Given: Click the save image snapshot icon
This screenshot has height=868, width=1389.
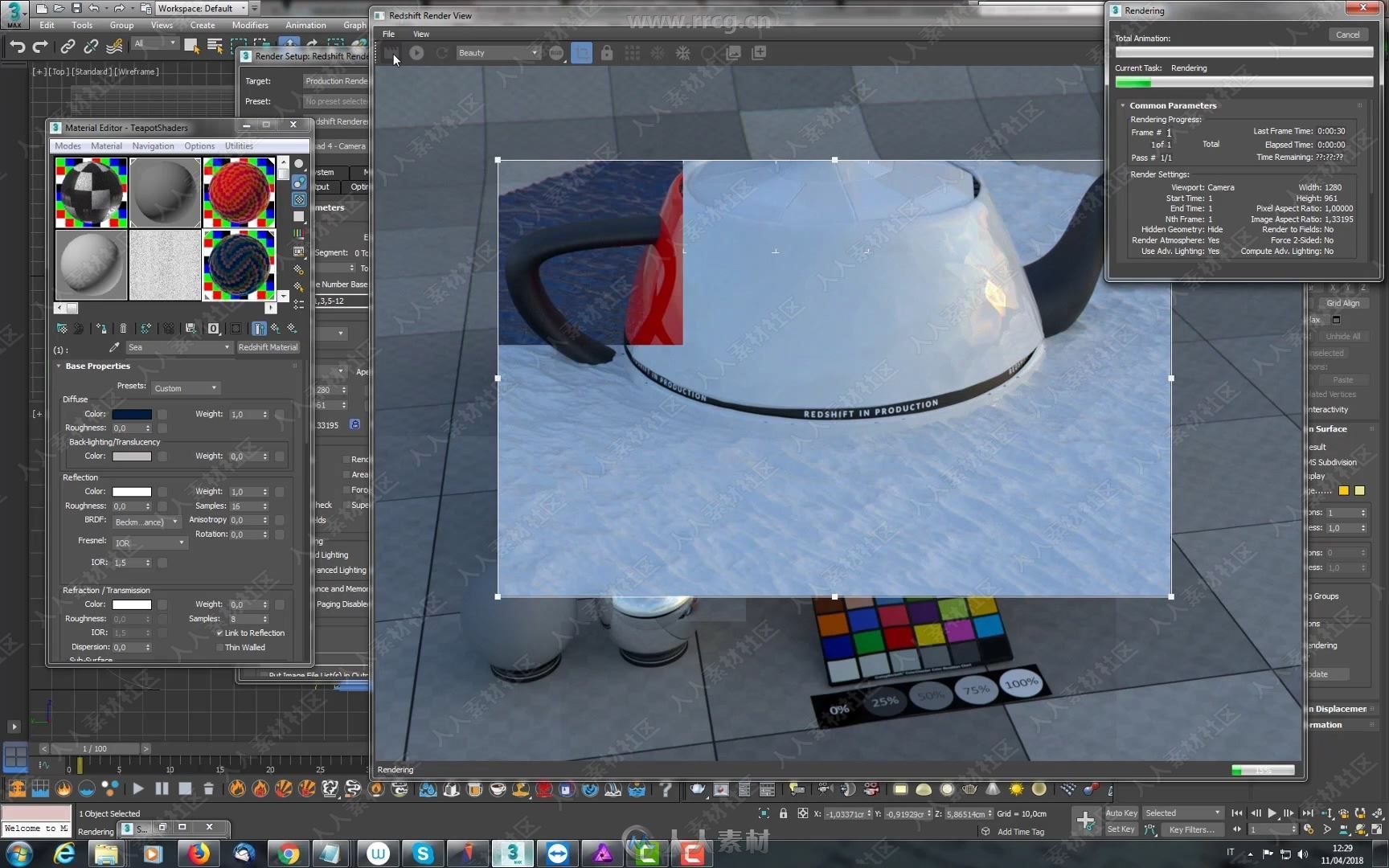Looking at the screenshot, I should 733,53.
